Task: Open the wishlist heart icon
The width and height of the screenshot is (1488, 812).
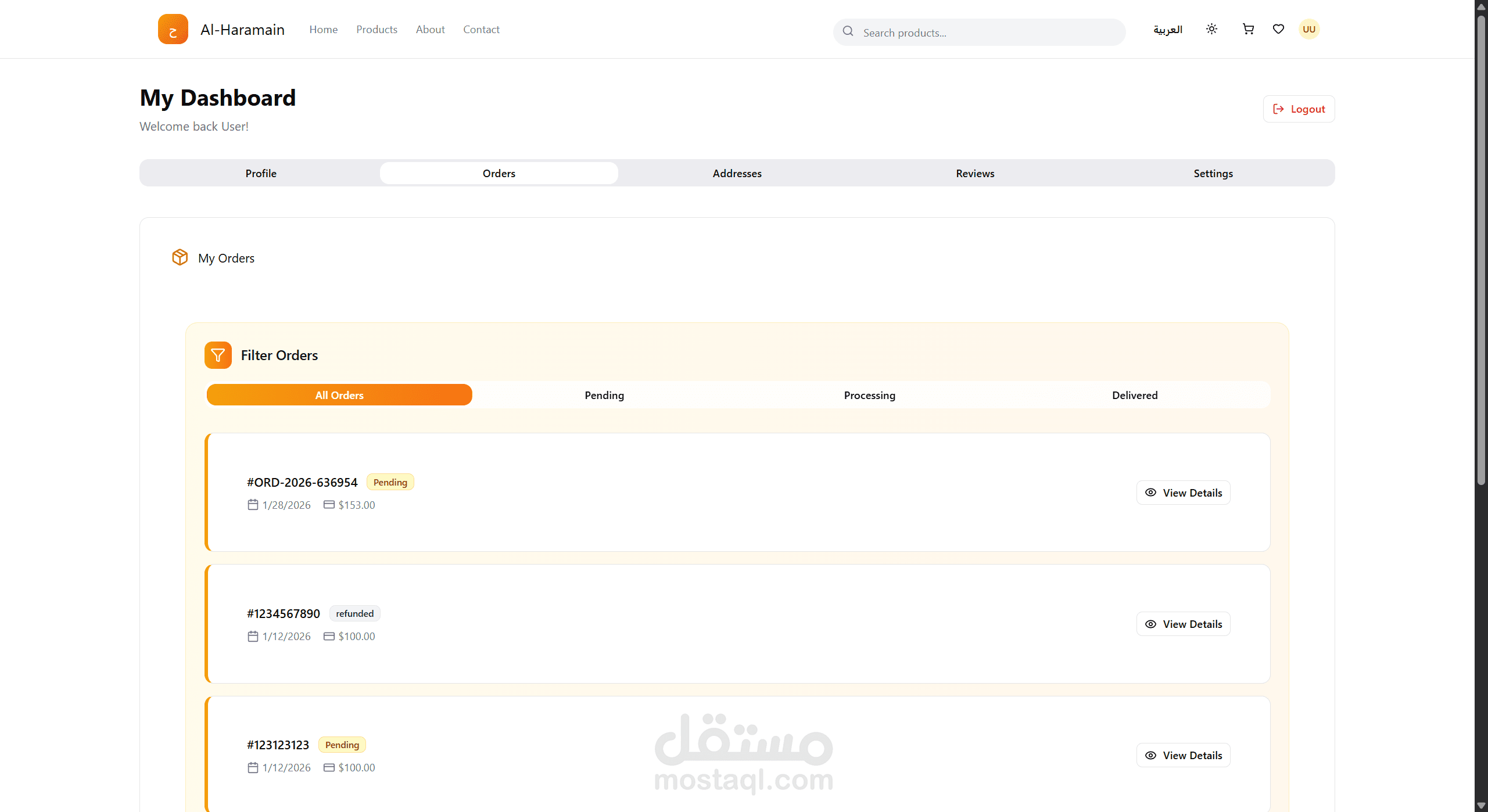Action: pyautogui.click(x=1278, y=29)
